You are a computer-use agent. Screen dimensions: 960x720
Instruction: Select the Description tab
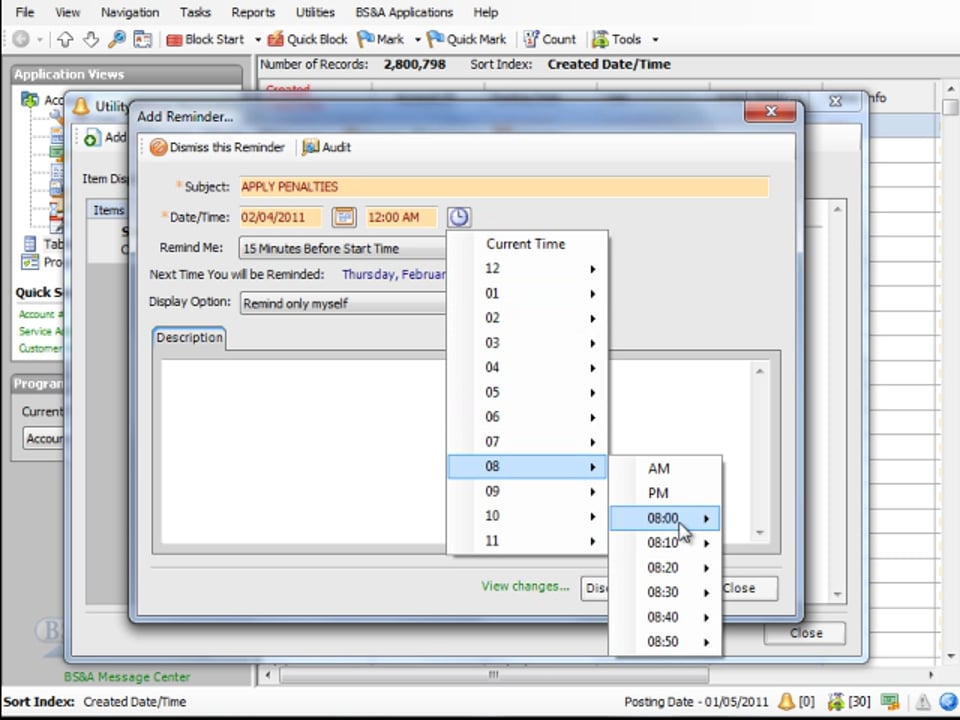[x=189, y=338]
